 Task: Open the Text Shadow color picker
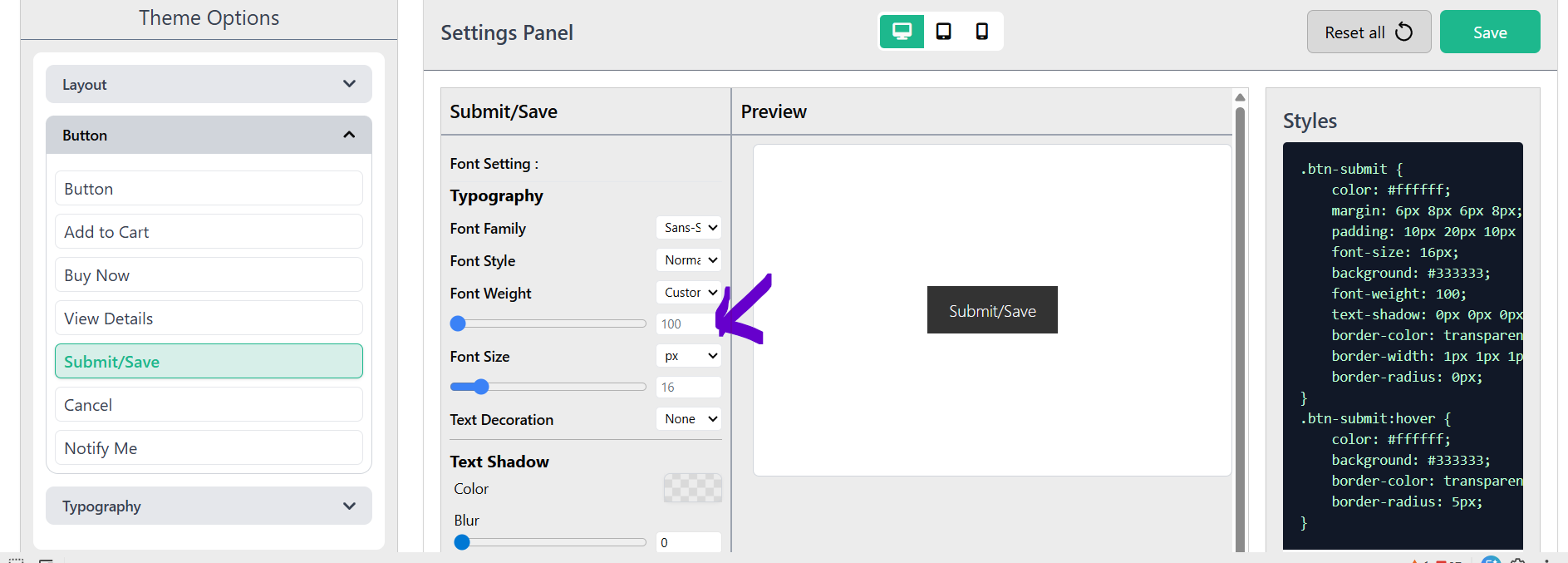point(692,488)
